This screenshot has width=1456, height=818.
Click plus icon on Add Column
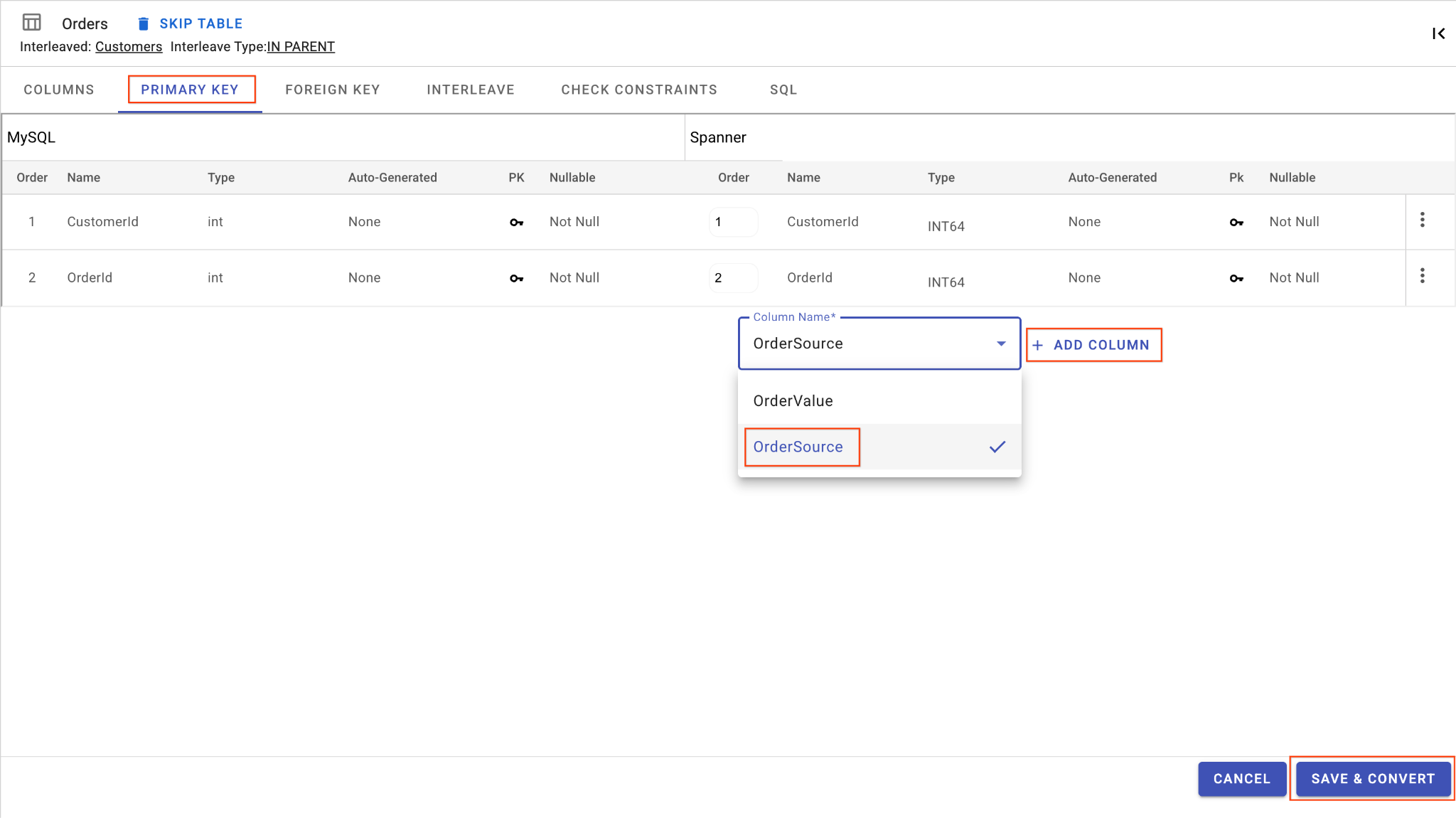pos(1038,345)
